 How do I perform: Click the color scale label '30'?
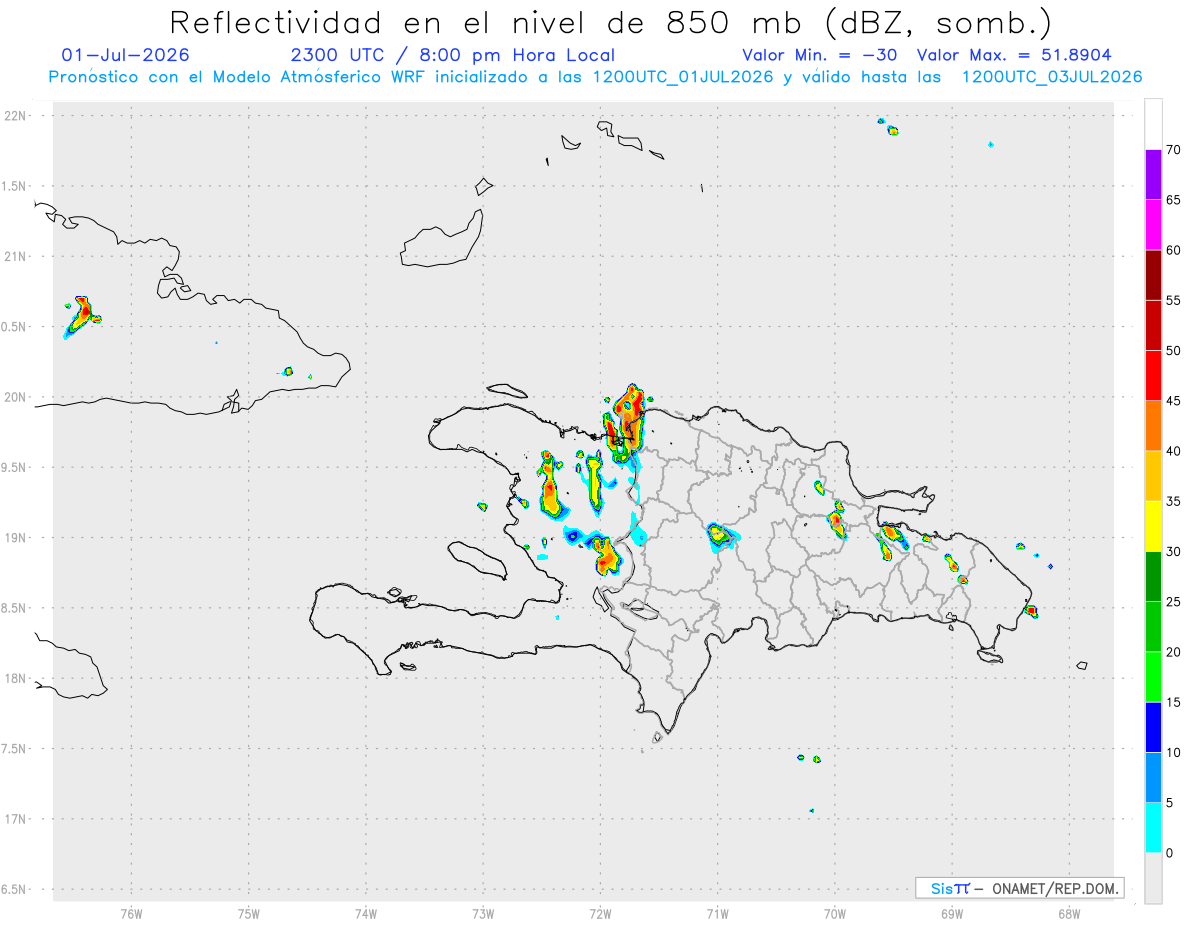click(x=1174, y=551)
